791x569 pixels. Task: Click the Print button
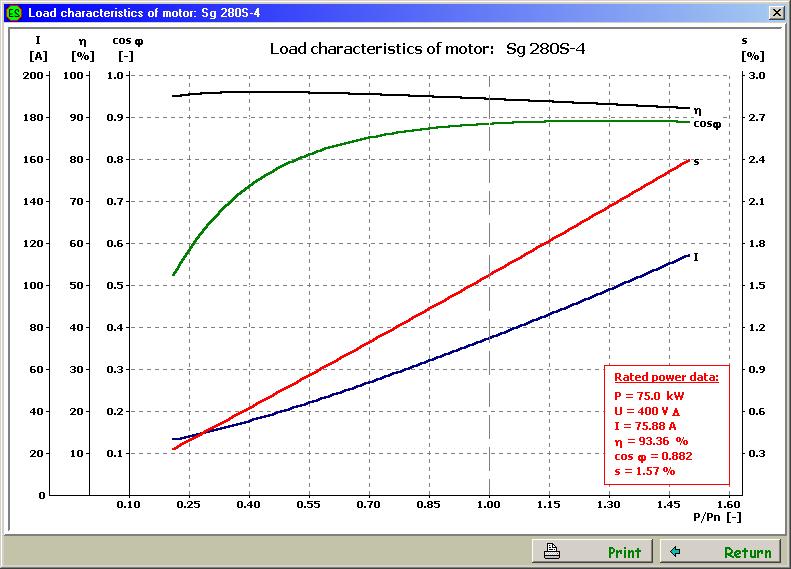592,551
